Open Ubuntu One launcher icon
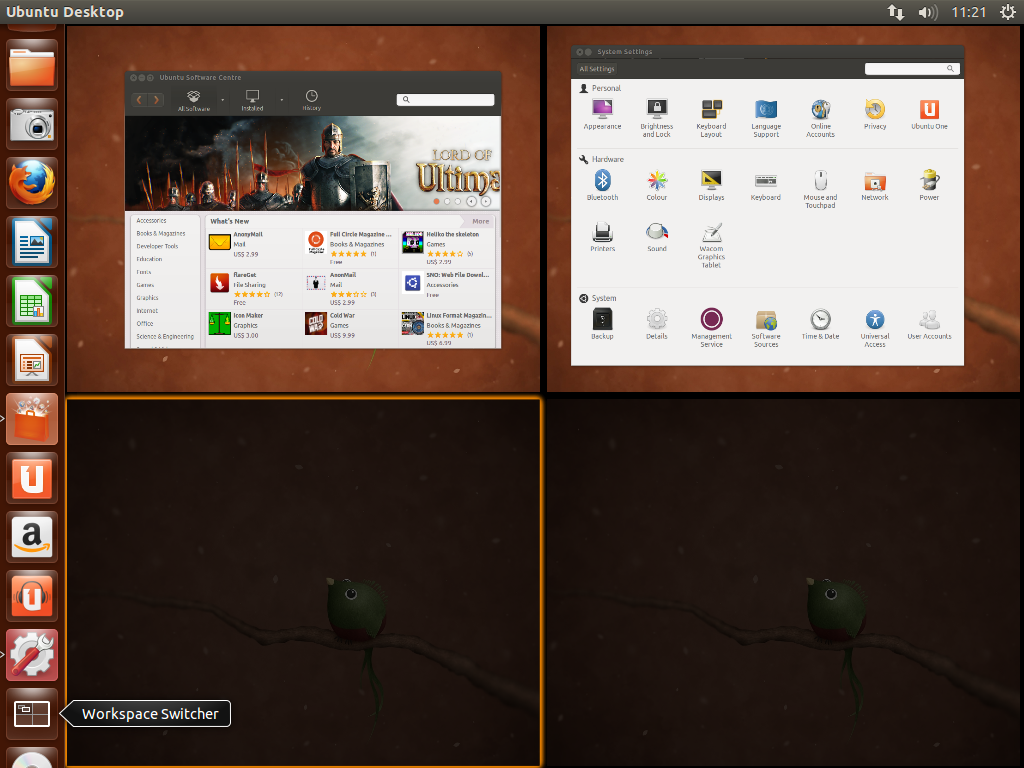1024x768 pixels. coord(32,477)
